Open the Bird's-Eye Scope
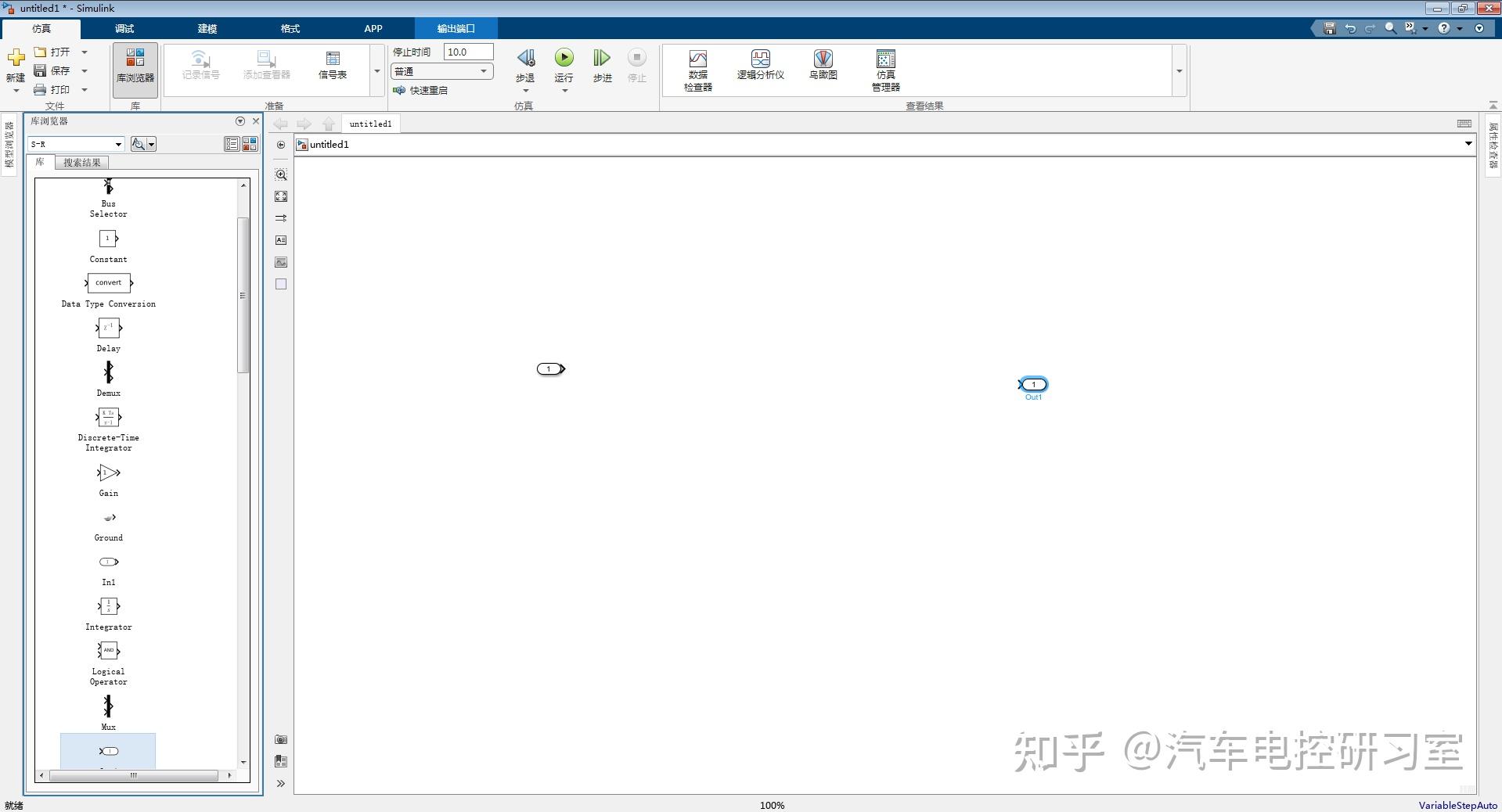 823,66
